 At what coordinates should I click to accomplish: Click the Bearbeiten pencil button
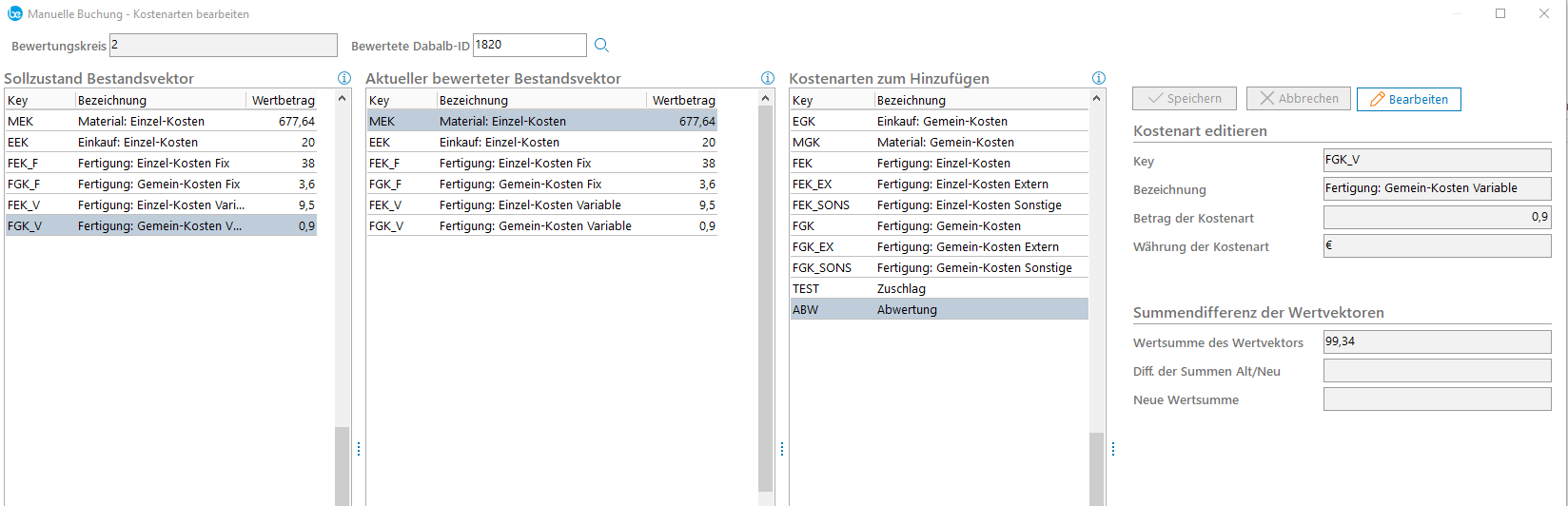tap(1408, 99)
